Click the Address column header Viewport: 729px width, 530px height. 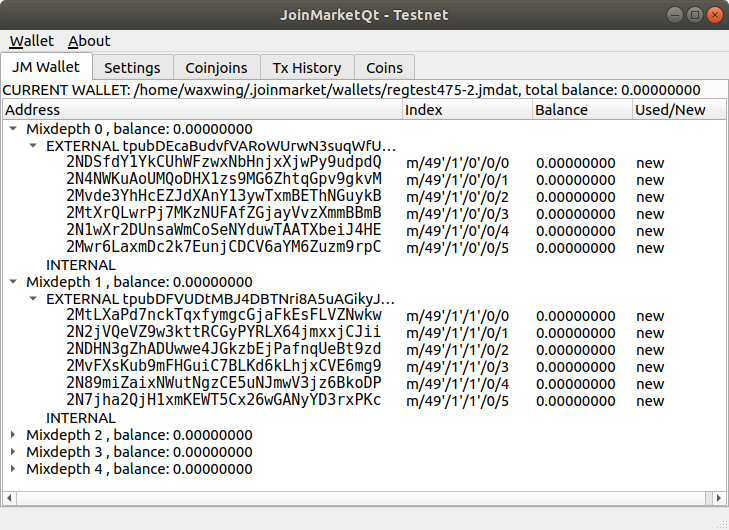(x=200, y=110)
